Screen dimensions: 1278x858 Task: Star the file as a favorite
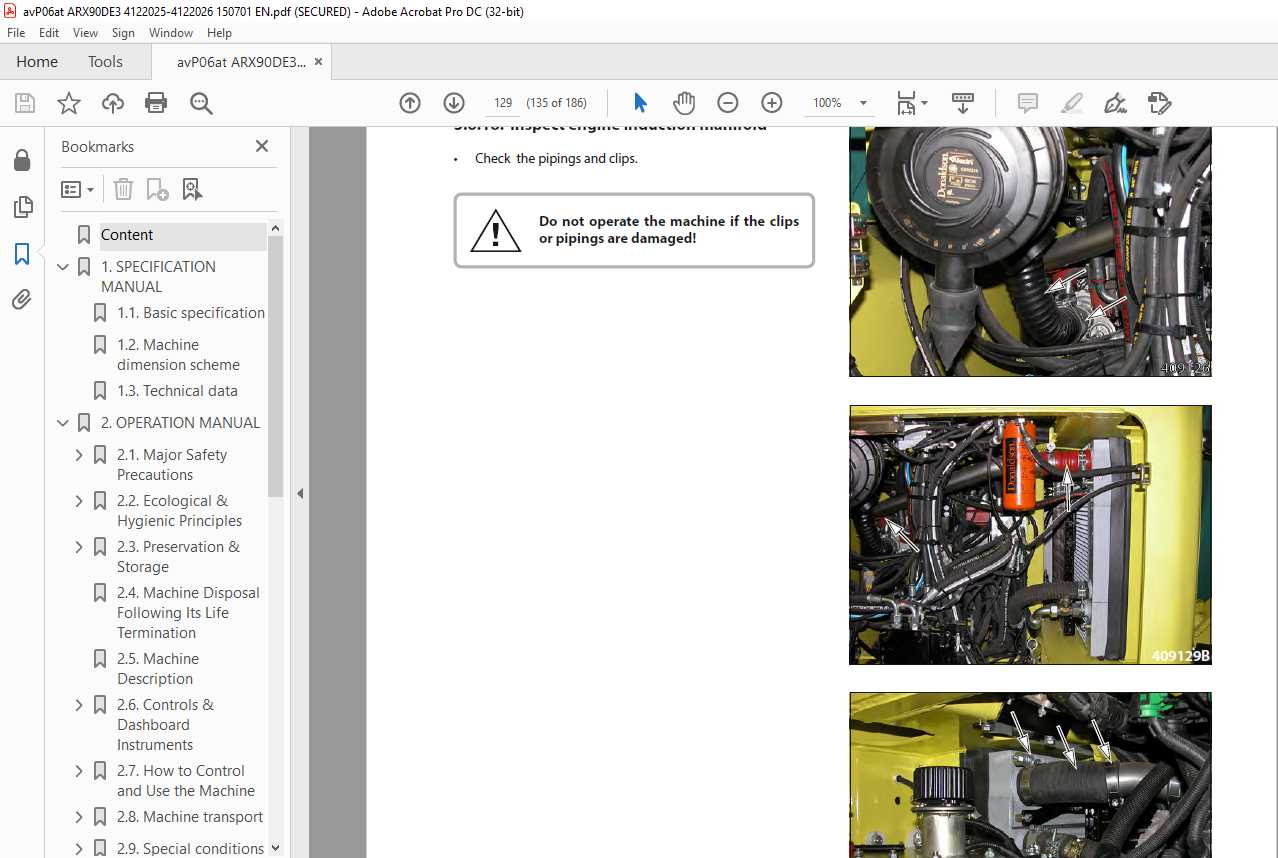pos(69,103)
